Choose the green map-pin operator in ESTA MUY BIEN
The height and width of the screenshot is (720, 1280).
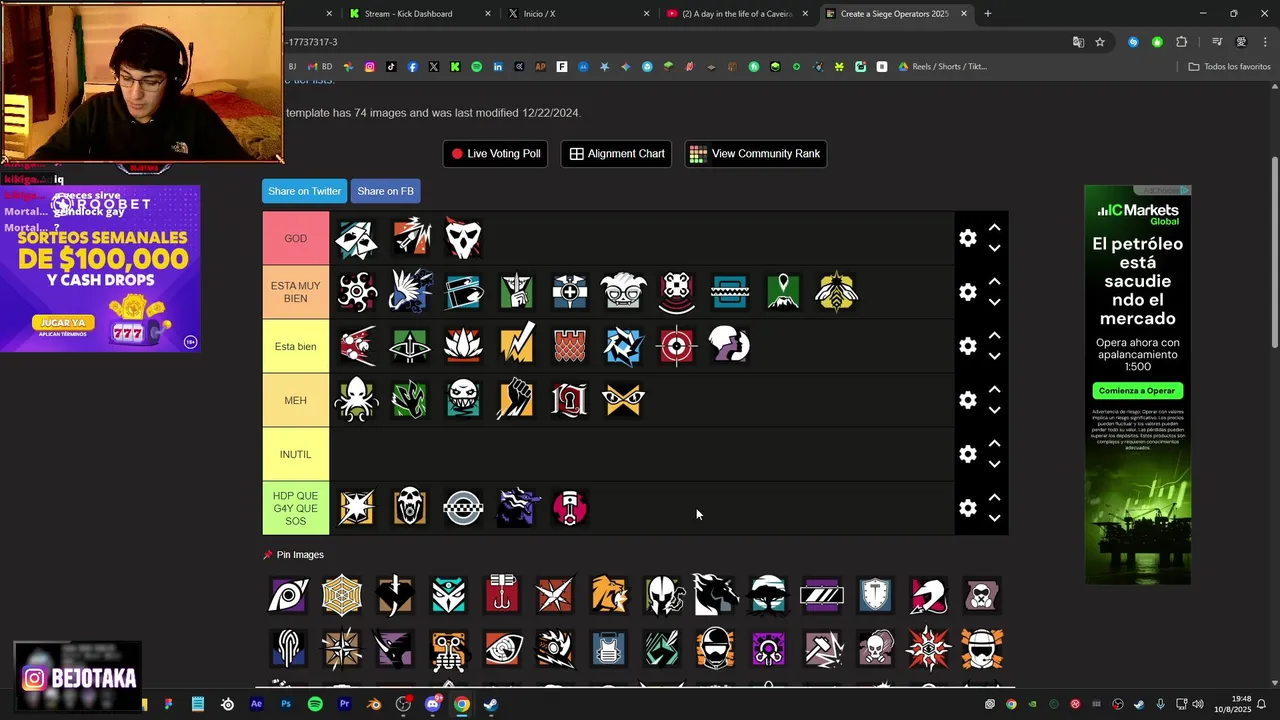783,292
